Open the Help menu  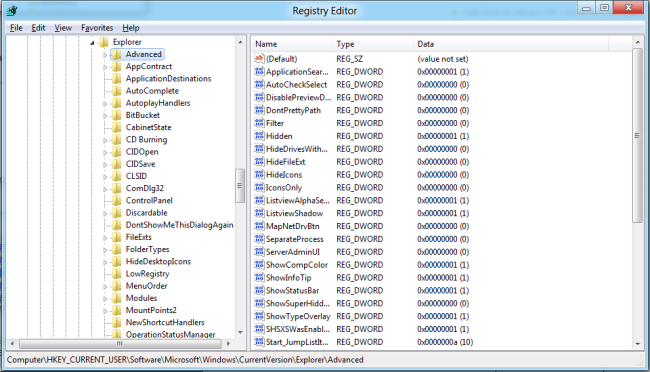[x=131, y=28]
